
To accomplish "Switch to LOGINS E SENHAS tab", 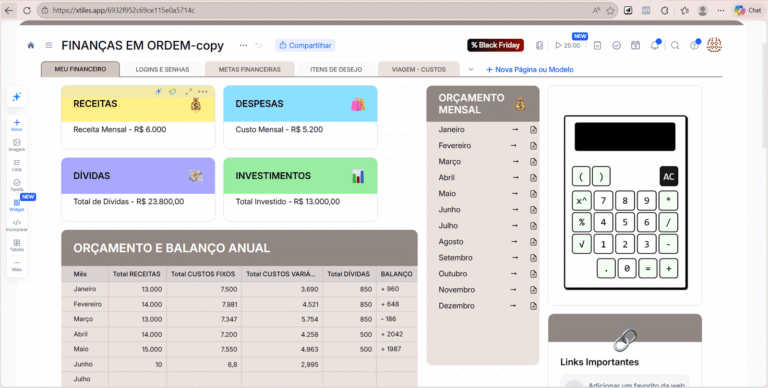I will click(x=162, y=69).
